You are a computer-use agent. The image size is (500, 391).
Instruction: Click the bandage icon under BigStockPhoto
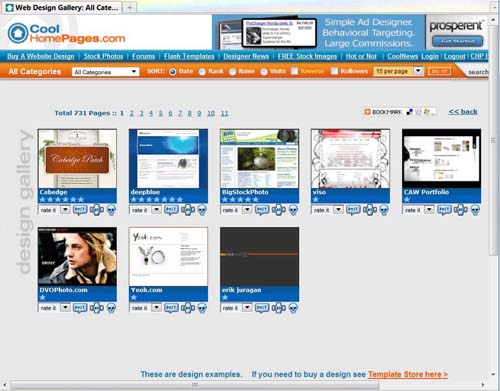(x=279, y=210)
